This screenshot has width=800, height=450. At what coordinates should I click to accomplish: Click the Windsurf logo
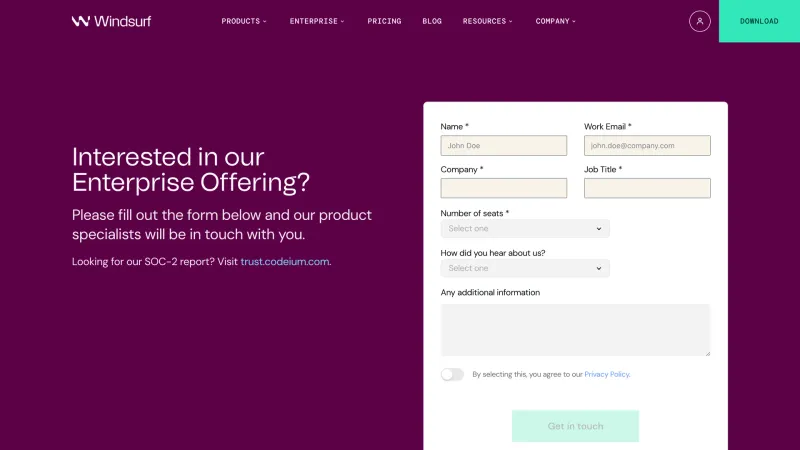pos(111,21)
